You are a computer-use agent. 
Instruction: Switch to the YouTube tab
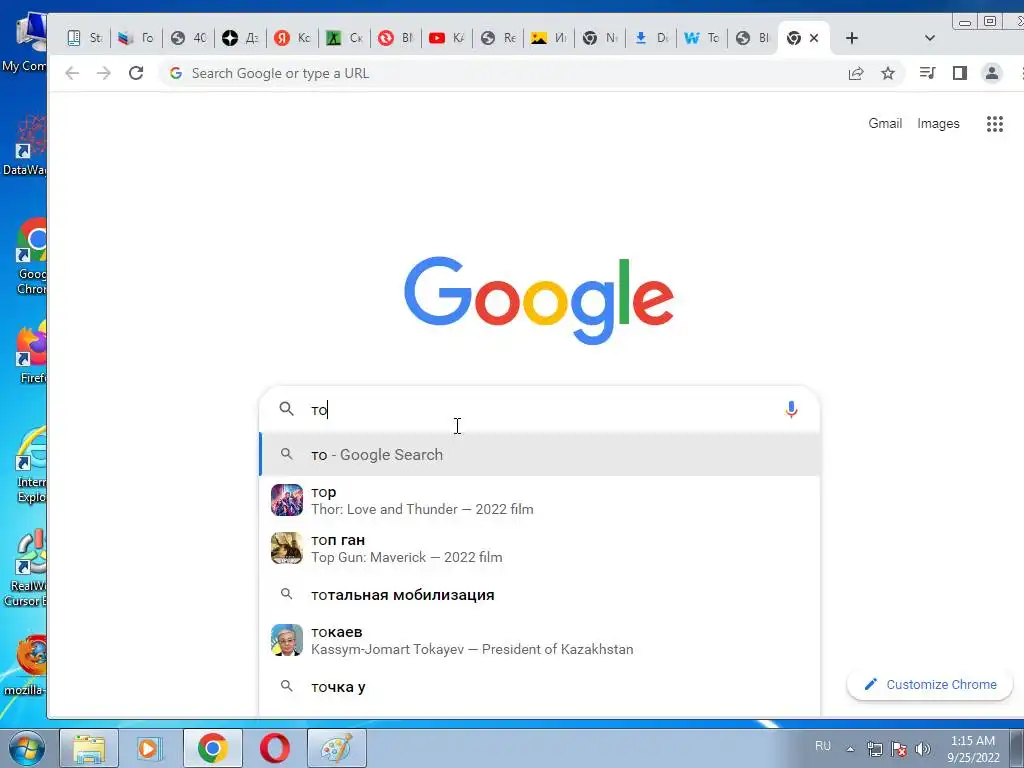(447, 38)
